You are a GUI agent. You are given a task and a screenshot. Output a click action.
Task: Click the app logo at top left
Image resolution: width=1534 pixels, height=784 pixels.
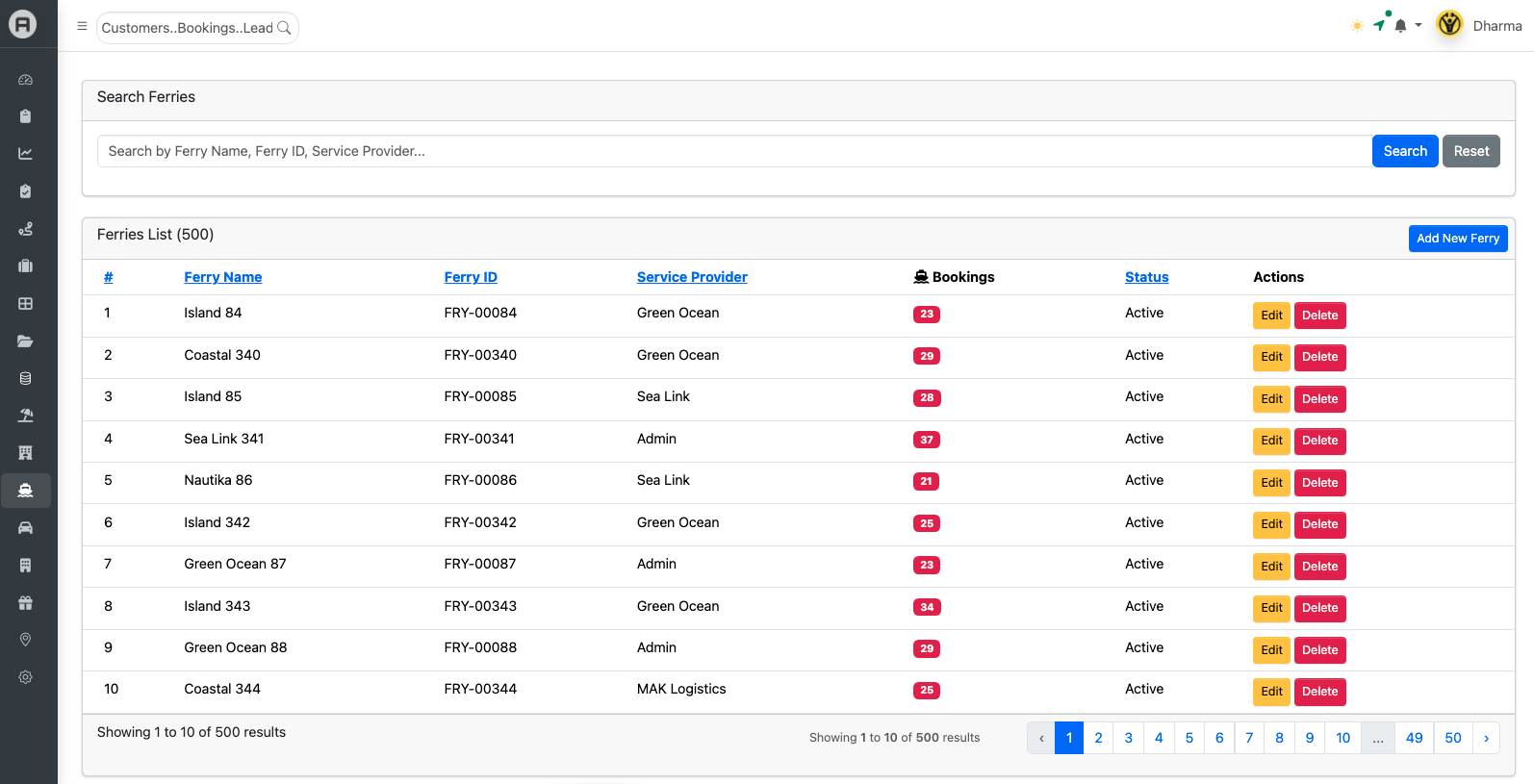(x=23, y=24)
